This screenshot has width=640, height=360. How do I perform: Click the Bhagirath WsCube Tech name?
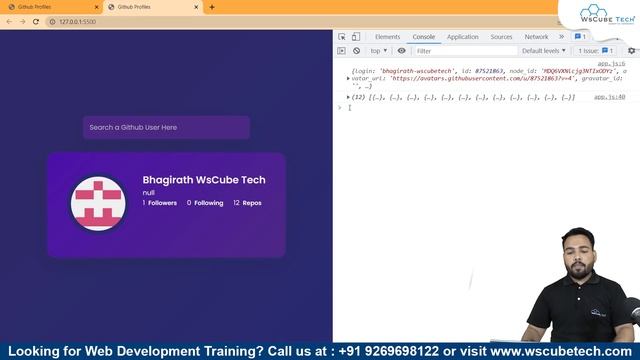(x=204, y=180)
